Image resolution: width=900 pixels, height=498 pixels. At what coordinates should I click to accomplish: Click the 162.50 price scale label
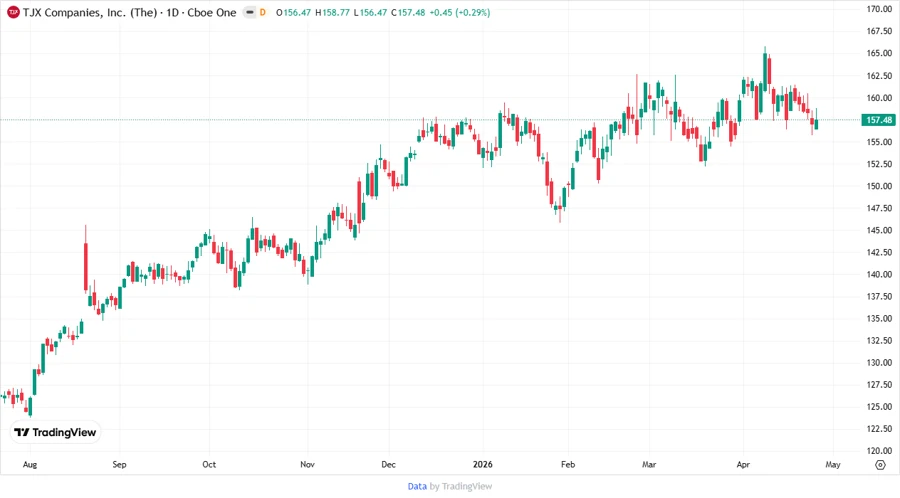coord(879,76)
